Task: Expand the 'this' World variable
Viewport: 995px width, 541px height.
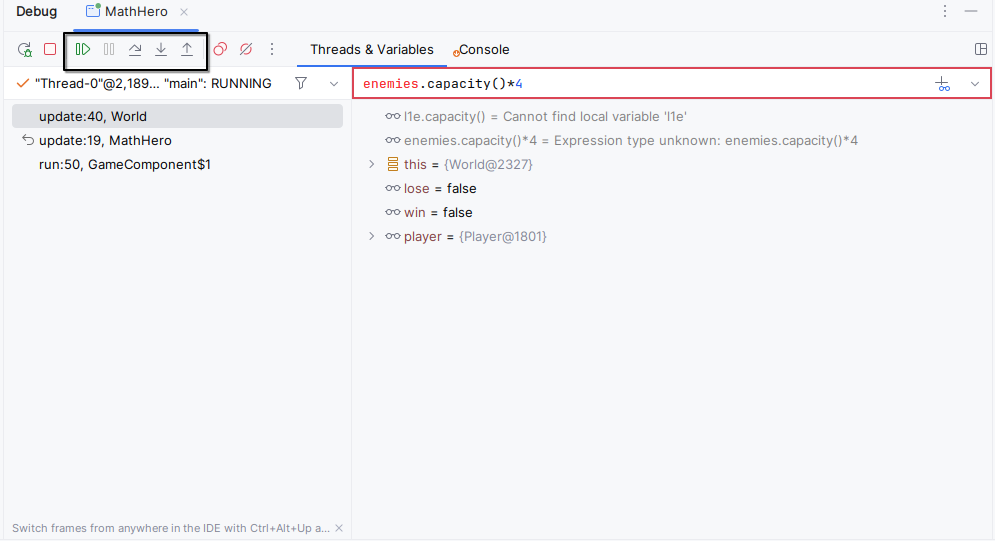Action: (372, 164)
